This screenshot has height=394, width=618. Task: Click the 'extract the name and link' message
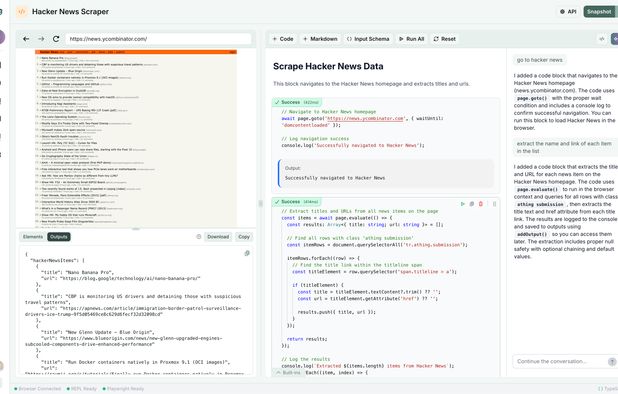pyautogui.click(x=565, y=147)
